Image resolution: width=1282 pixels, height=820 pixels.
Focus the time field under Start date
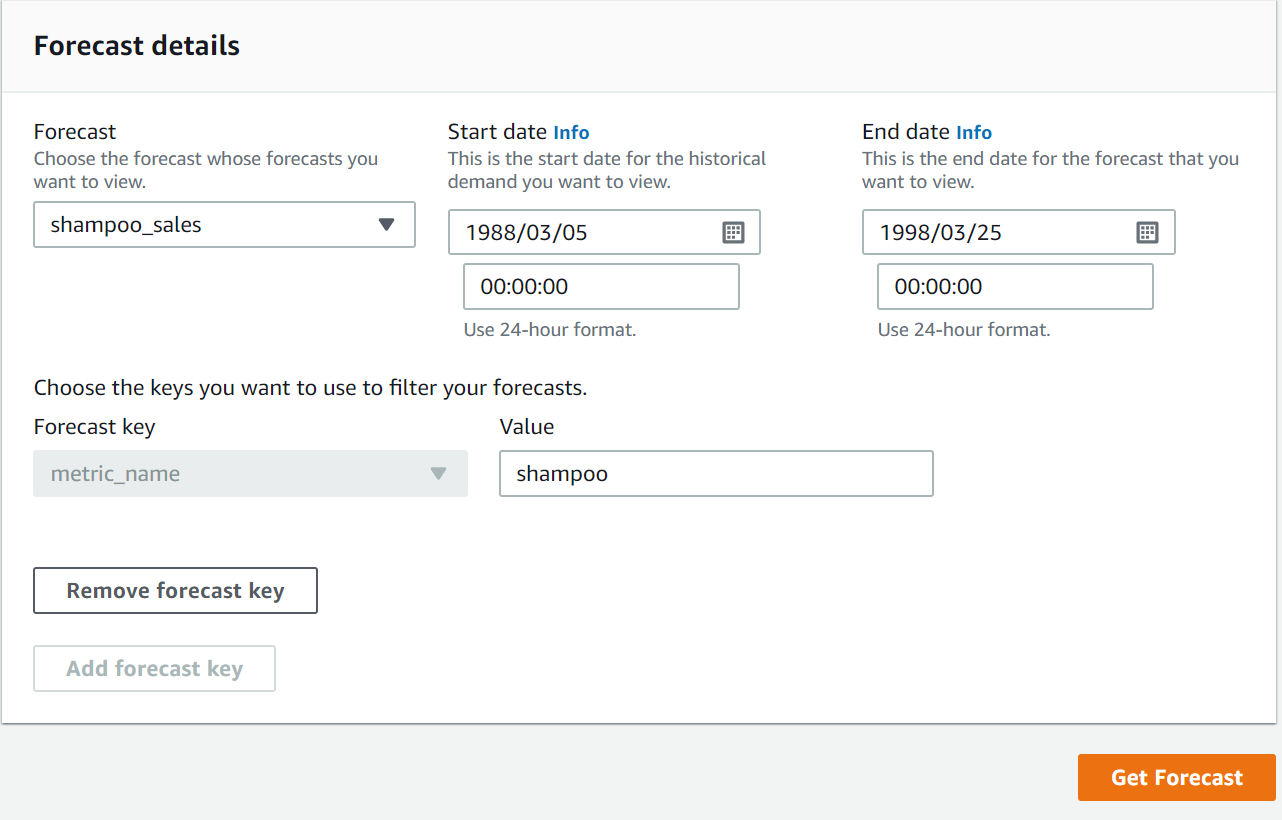click(601, 287)
